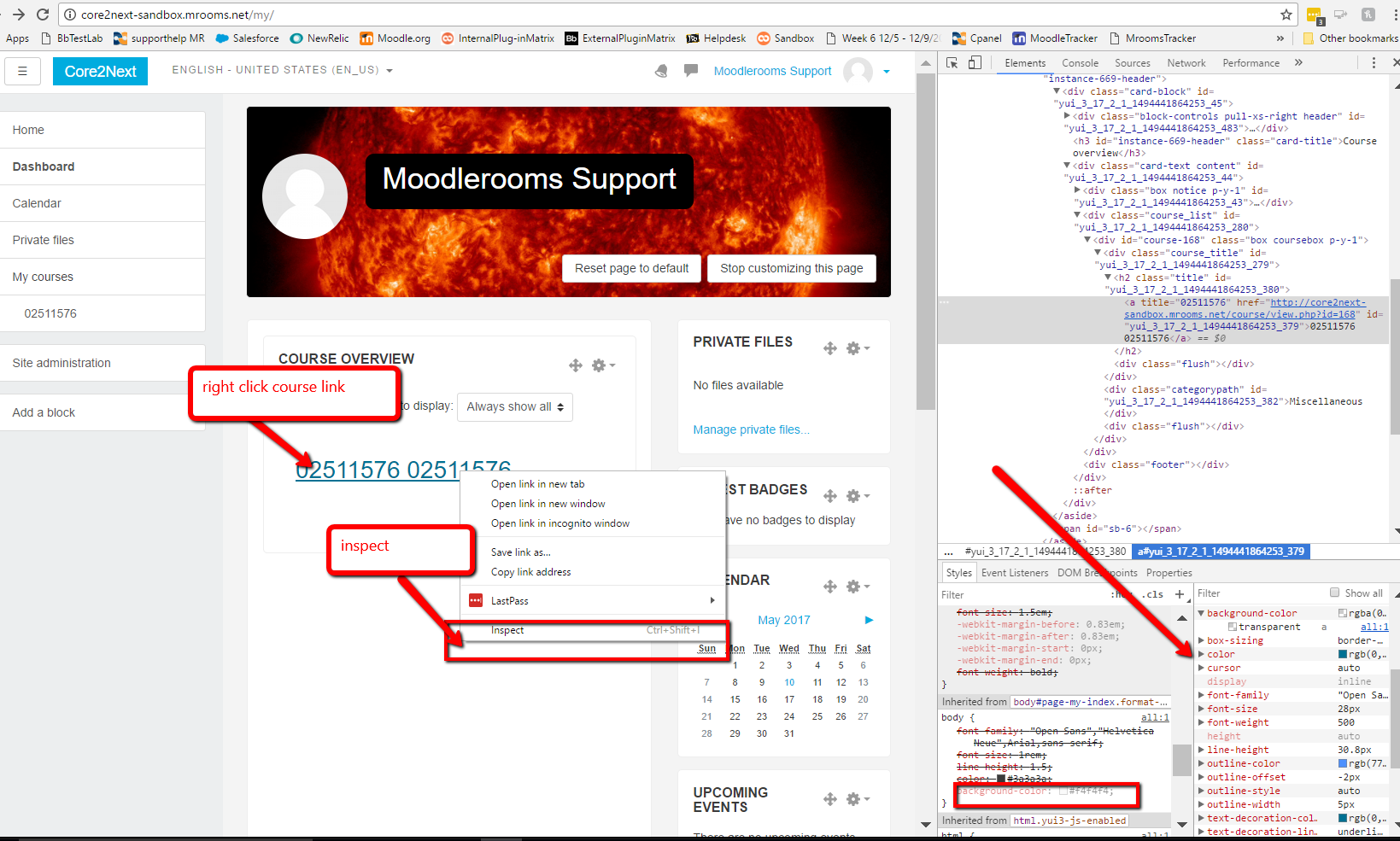Collapse the background-color computed property
The height and width of the screenshot is (841, 1400).
coord(1201,613)
